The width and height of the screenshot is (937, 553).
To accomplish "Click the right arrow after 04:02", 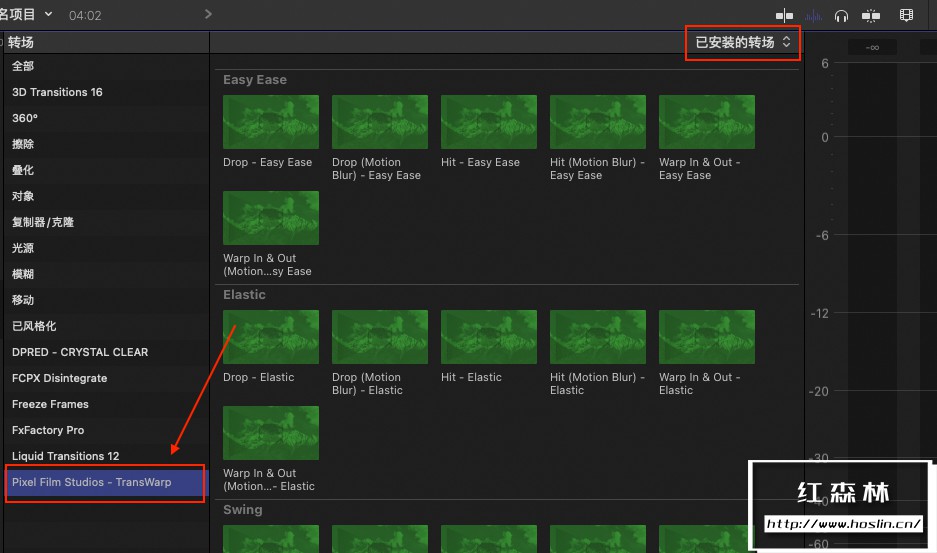I will [x=208, y=14].
